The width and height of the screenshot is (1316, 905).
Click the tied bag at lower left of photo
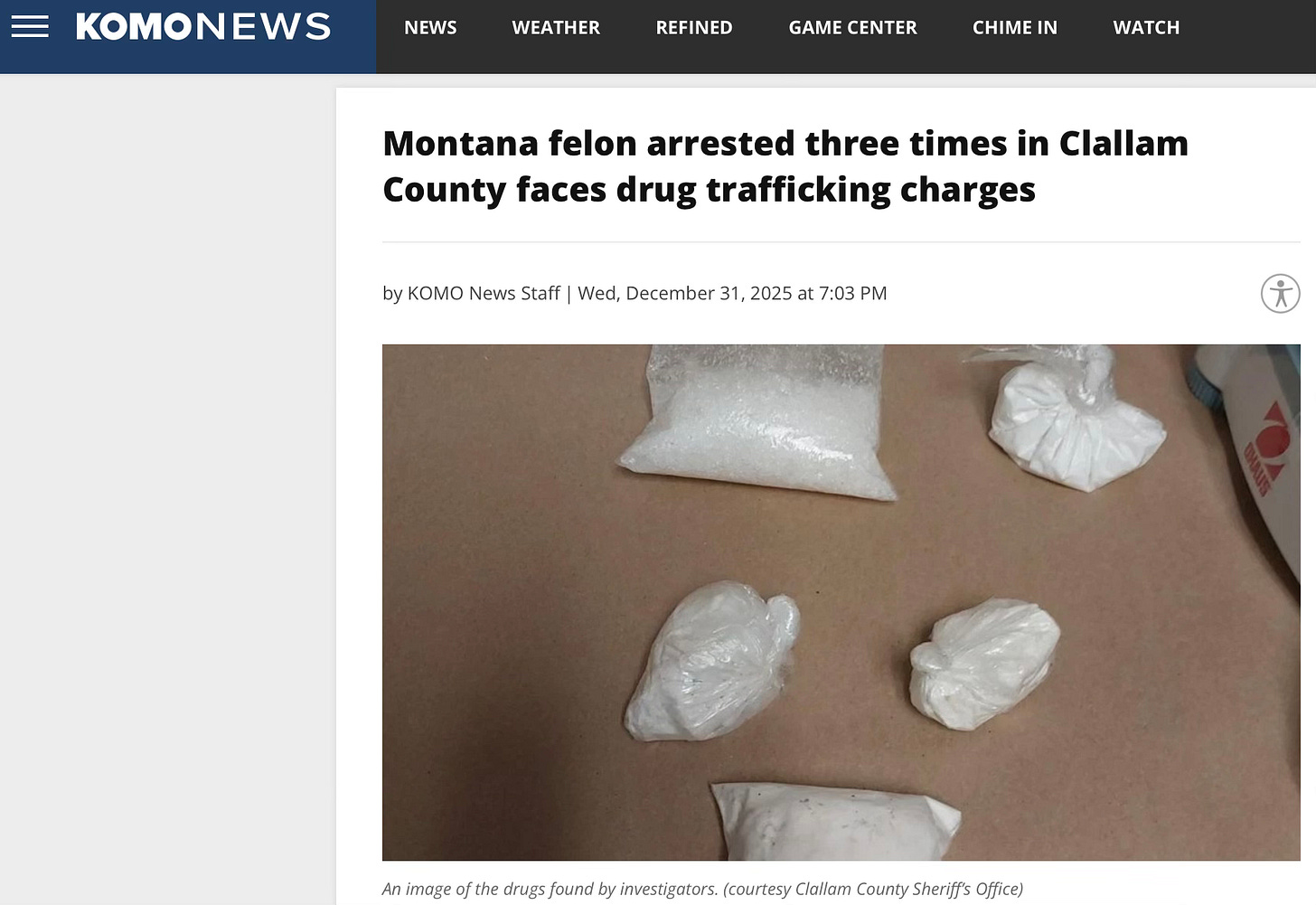point(712,660)
